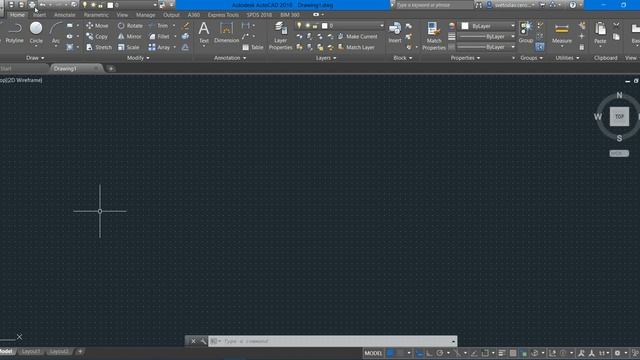
Task: Open Layer Properties manager
Action: point(280,36)
